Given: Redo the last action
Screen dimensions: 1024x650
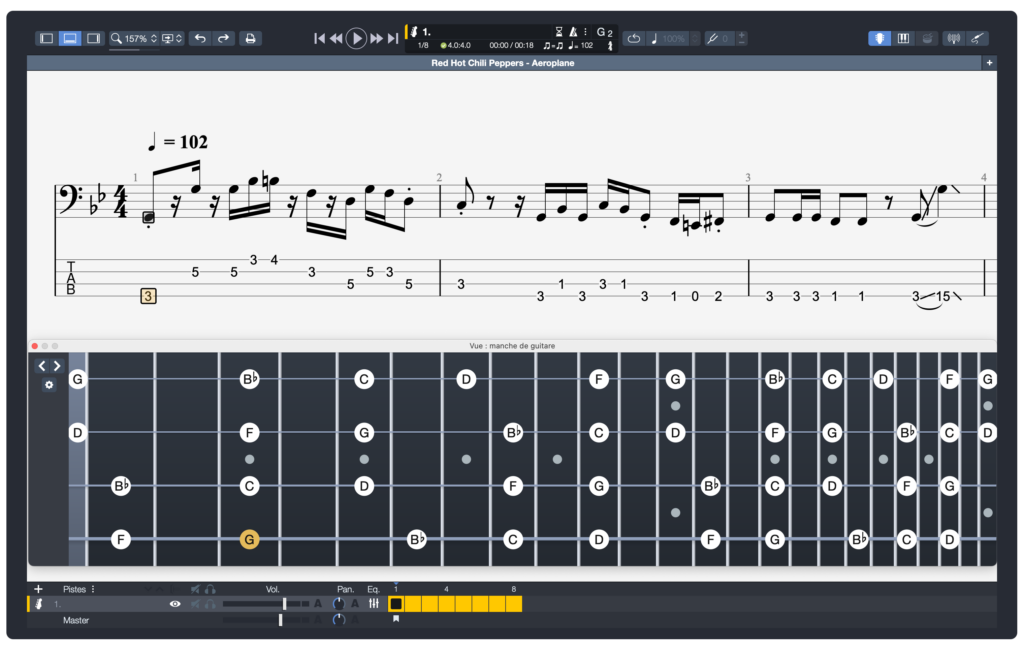Looking at the screenshot, I should (x=223, y=39).
